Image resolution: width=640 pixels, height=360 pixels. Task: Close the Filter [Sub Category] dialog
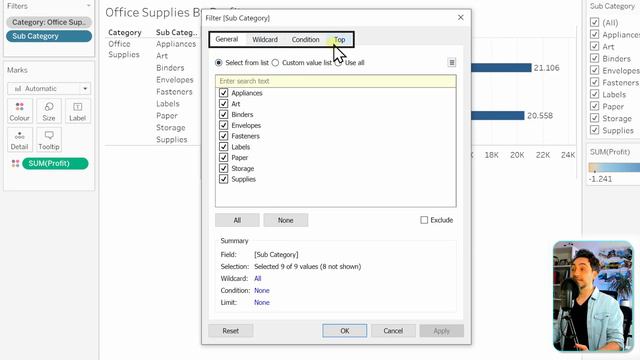click(x=460, y=18)
